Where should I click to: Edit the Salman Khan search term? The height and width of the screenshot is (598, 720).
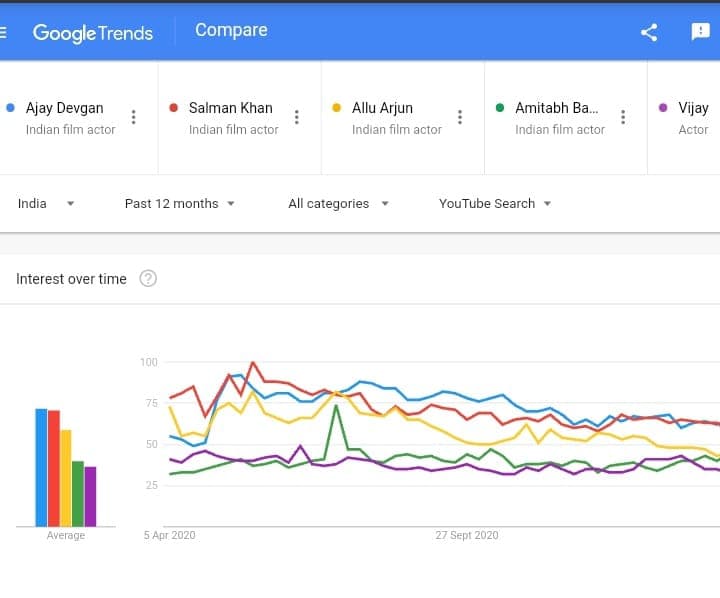[231, 108]
